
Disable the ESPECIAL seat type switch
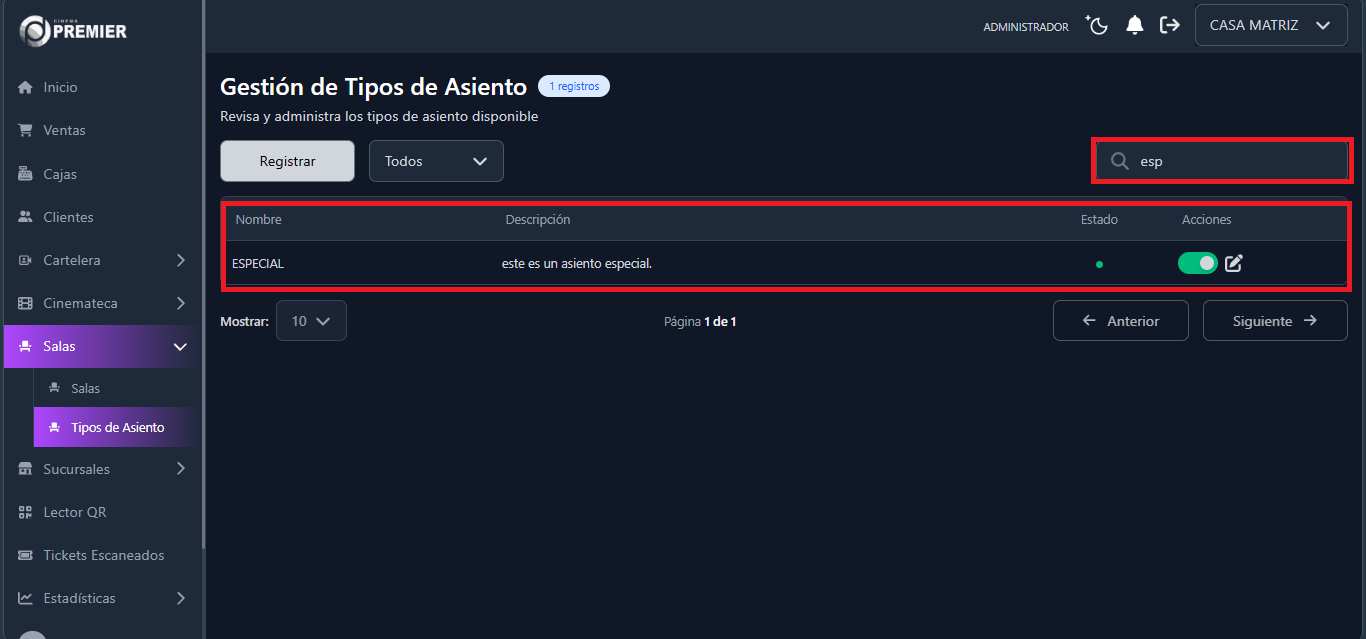coord(1197,263)
